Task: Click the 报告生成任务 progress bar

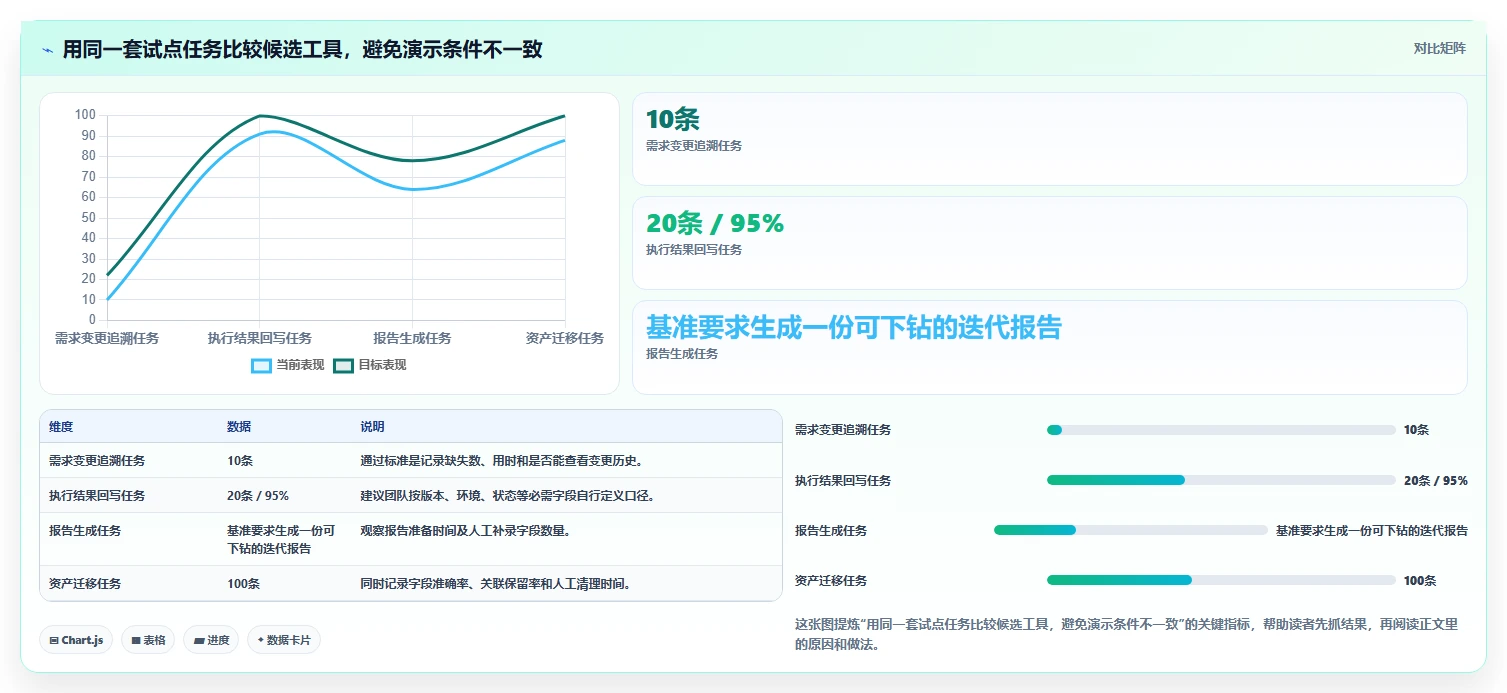Action: pos(1131,530)
